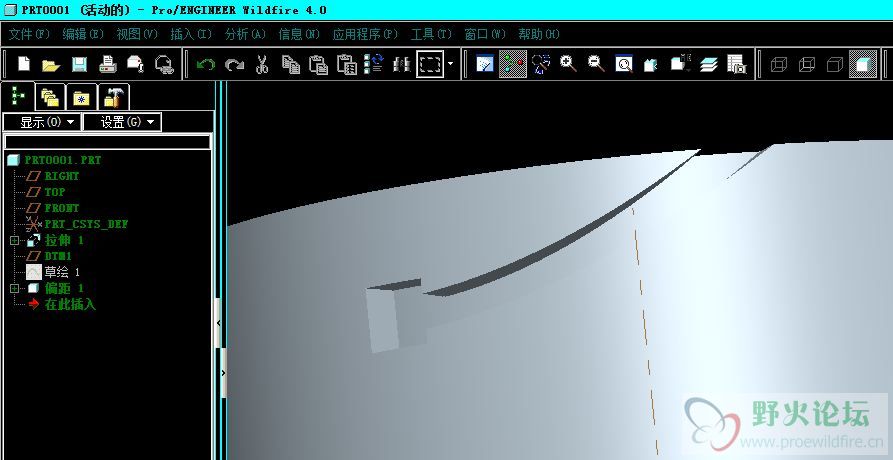Open the 文件(F) menu

pyautogui.click(x=30, y=34)
